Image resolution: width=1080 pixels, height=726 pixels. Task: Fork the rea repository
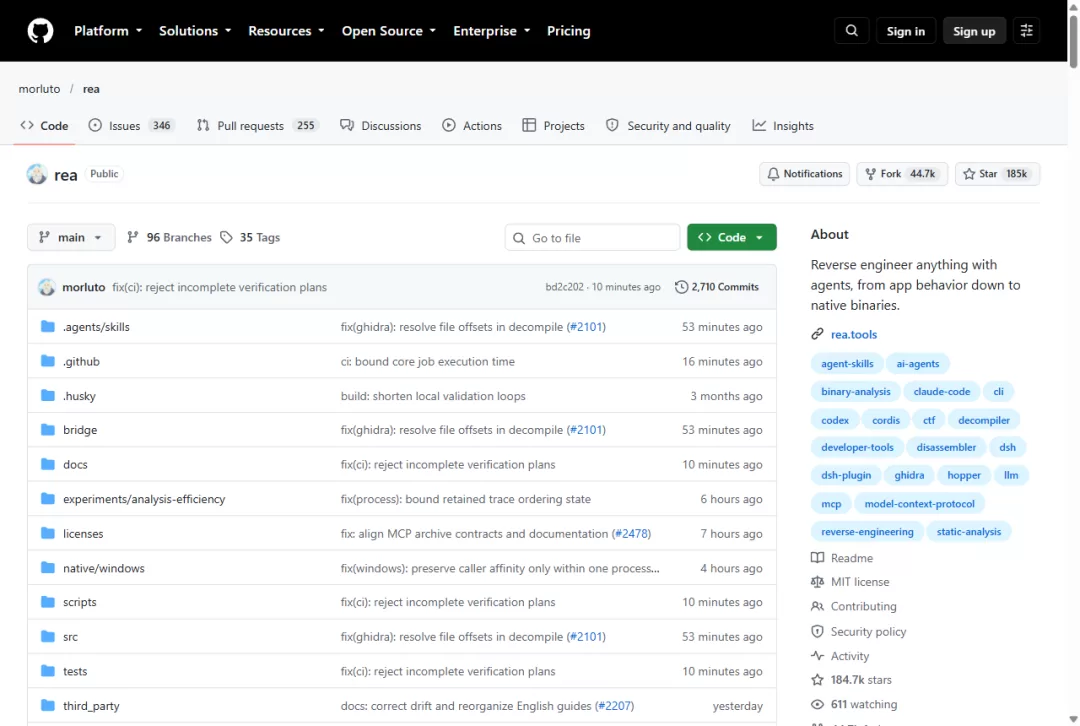click(902, 174)
